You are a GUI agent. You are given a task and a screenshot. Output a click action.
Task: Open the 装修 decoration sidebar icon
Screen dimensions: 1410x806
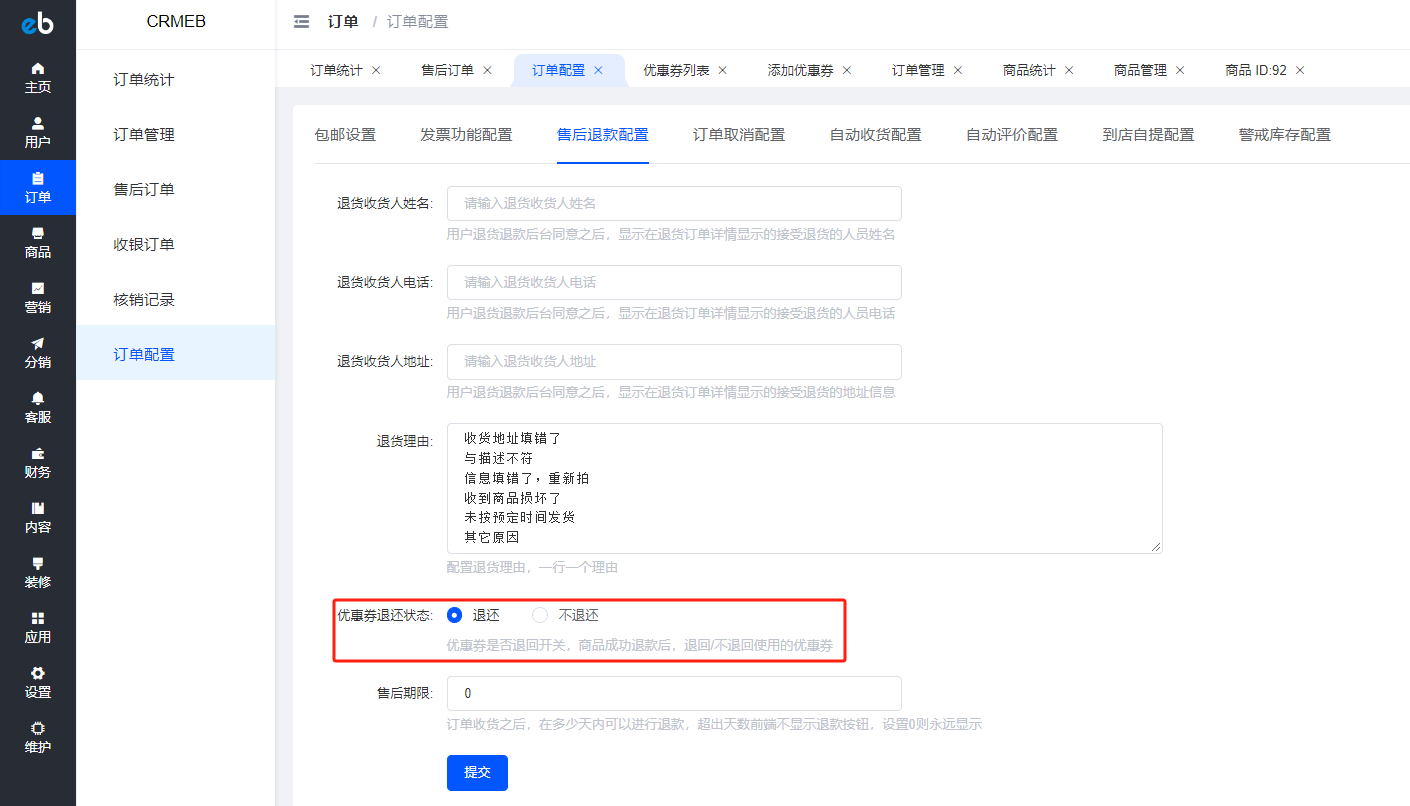pos(38,573)
